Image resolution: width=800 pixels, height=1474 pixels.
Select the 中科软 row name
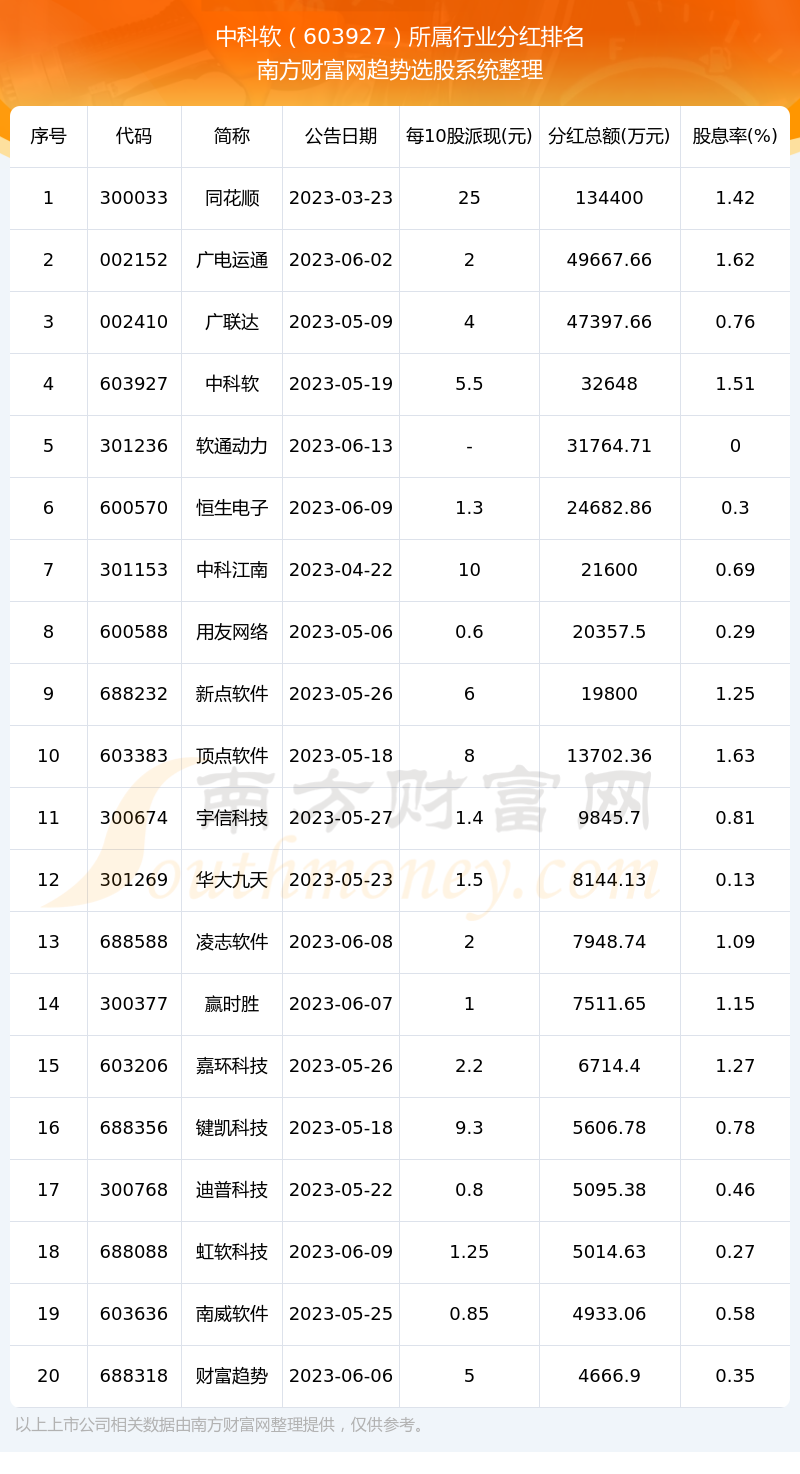[232, 384]
